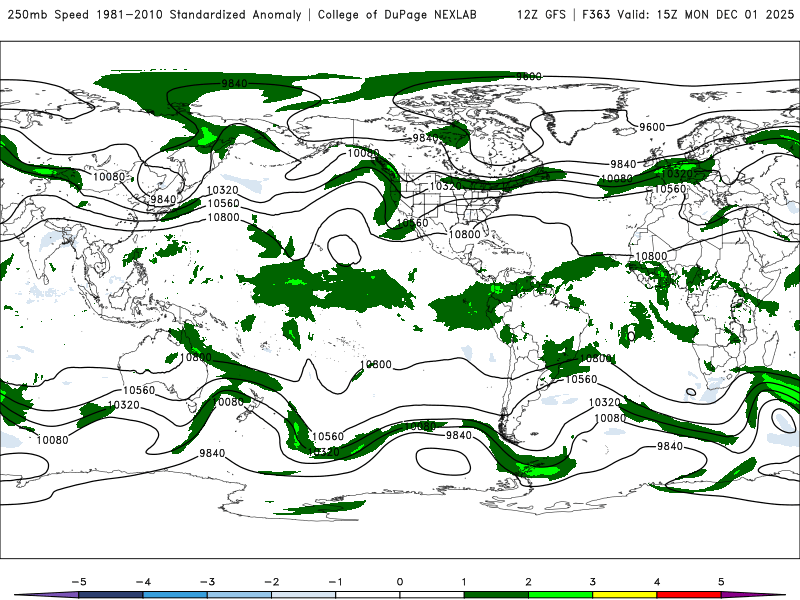The width and height of the screenshot is (800, 600).
Task: Click the colorbar tick label '2'
Action: tap(528, 582)
